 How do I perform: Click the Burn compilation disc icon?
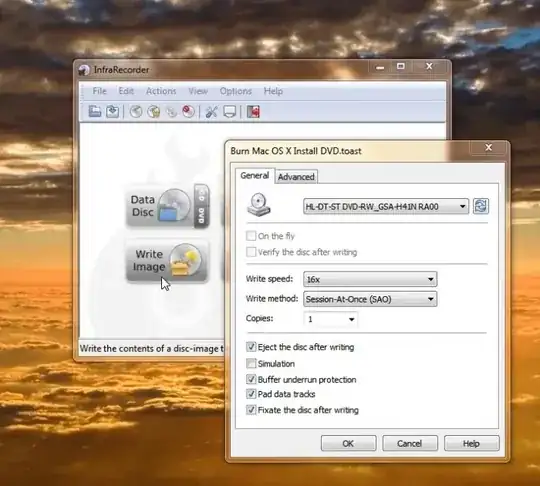136,112
